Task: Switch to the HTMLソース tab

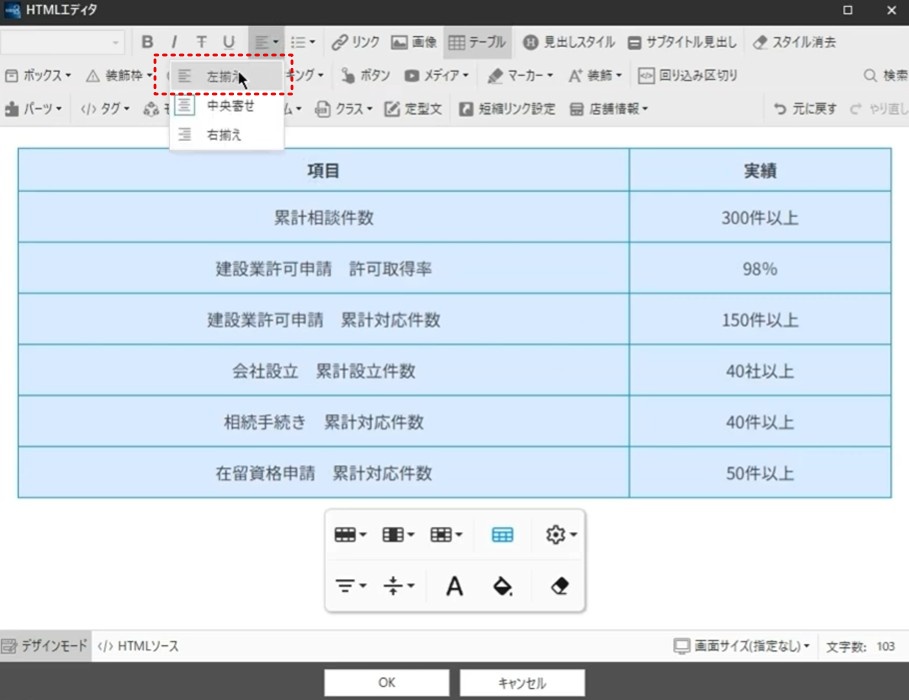Action: click(138, 646)
